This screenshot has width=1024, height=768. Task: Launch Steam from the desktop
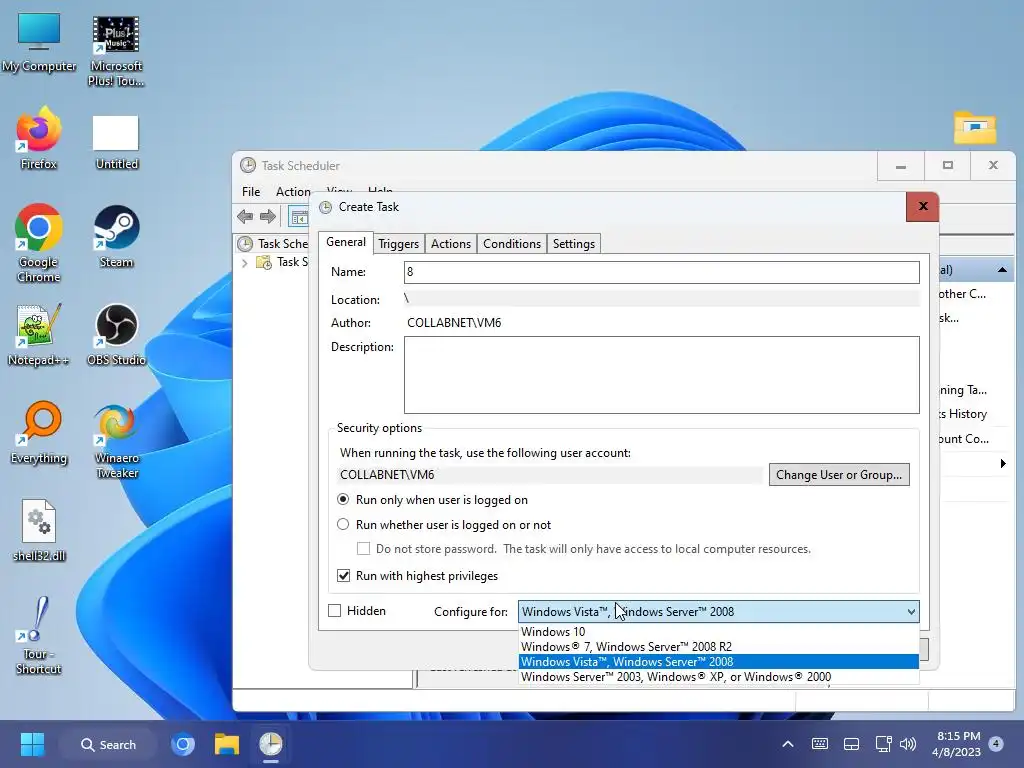coord(116,236)
